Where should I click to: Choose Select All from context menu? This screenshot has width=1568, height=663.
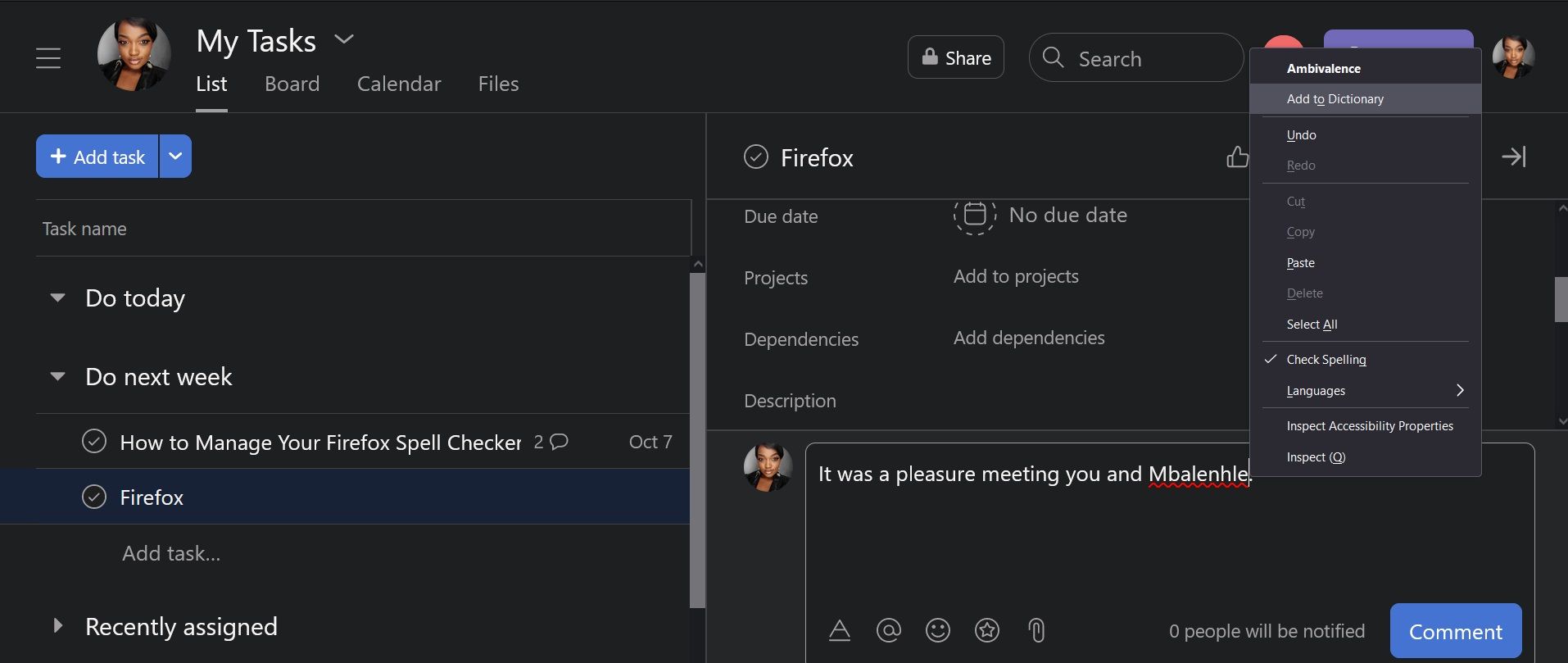point(1366,325)
